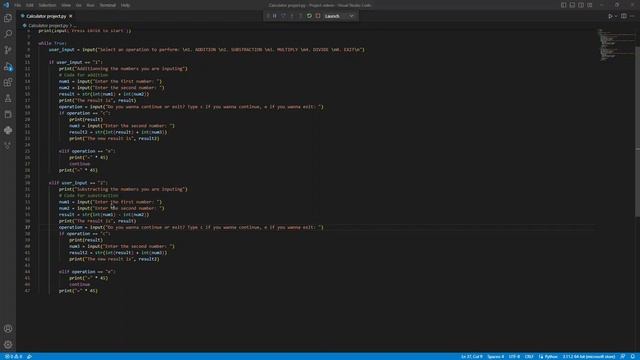This screenshot has width=640, height=360.
Task: Open the Launch configuration dropdown in debug toolbar
Action: click(x=340, y=16)
